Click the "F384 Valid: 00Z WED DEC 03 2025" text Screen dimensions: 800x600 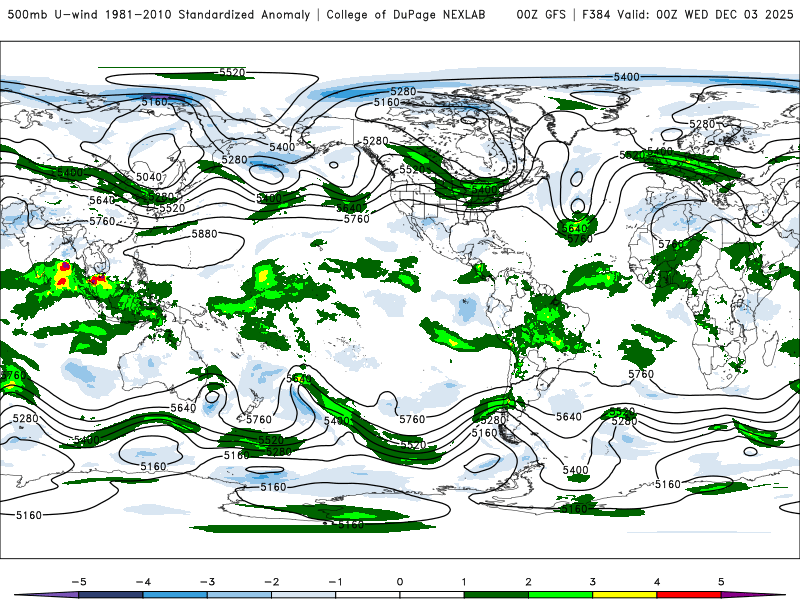tap(687, 15)
